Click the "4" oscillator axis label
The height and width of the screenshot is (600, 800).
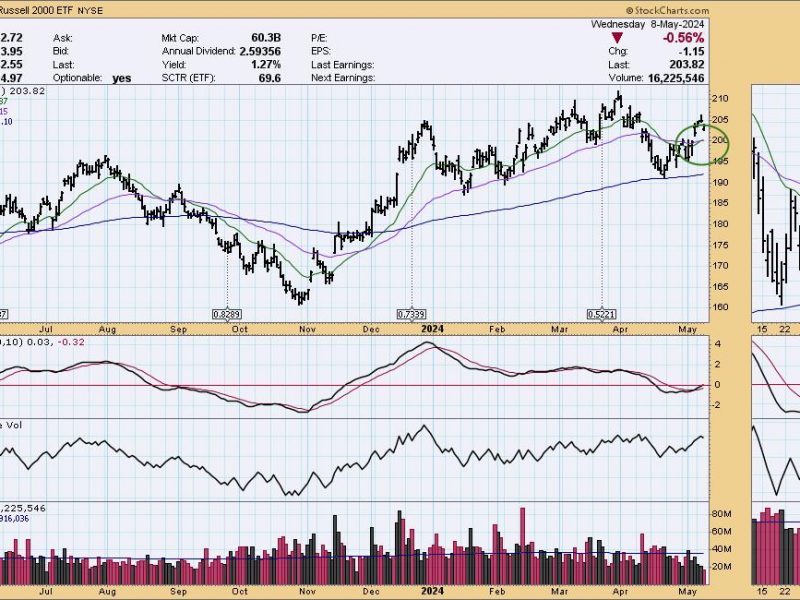[x=718, y=344]
